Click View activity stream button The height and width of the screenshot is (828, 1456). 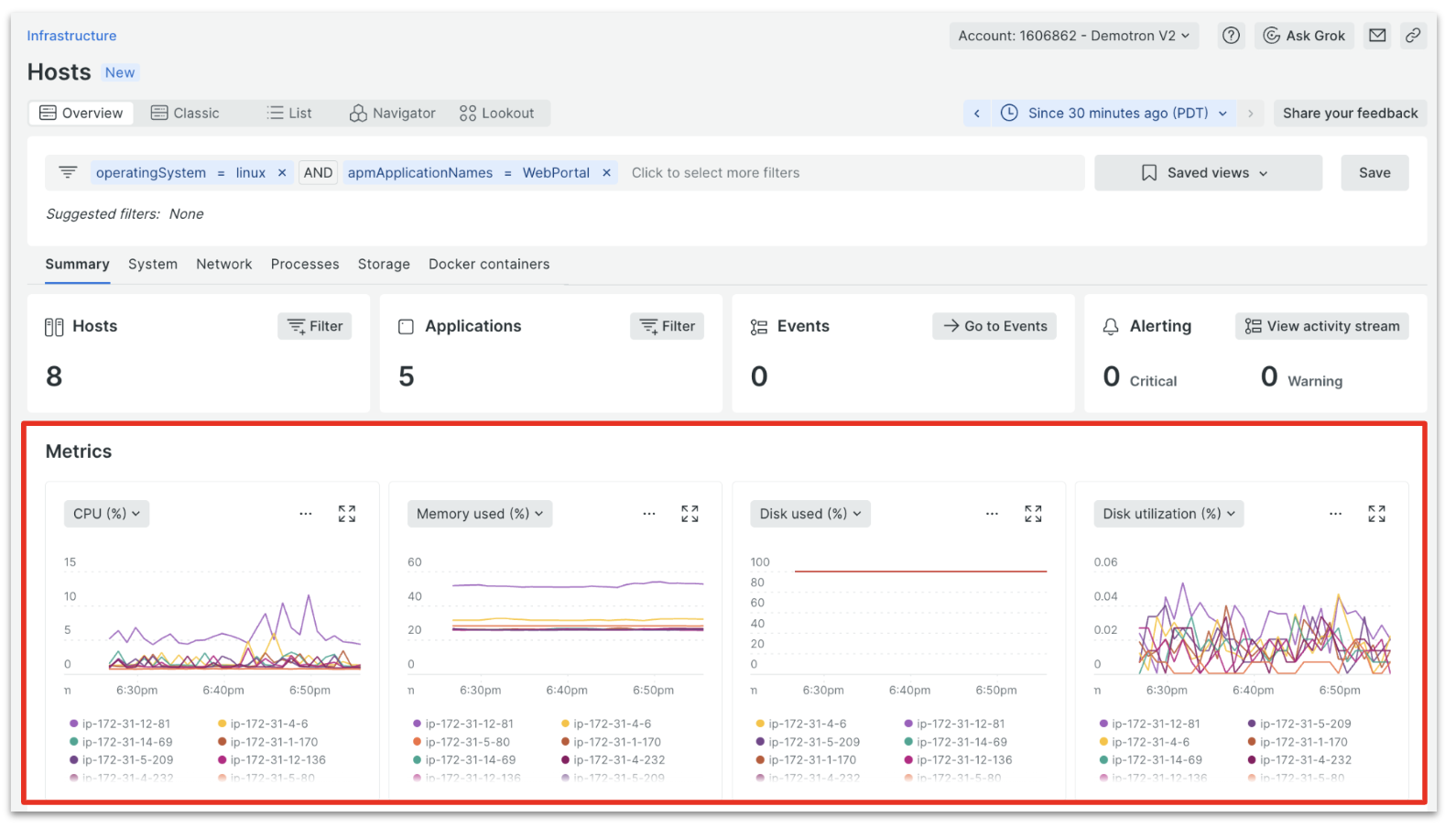(x=1321, y=327)
